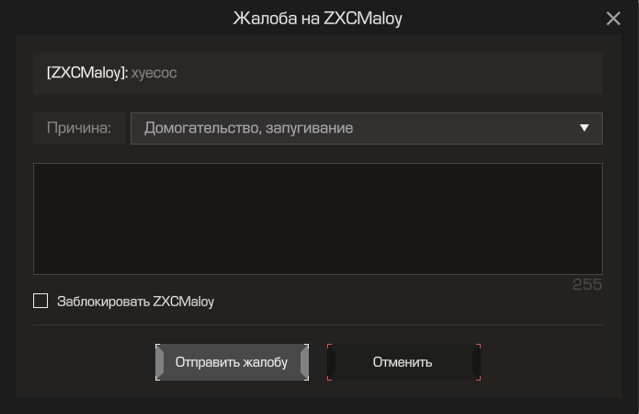The height and width of the screenshot is (414, 639).
Task: Click the reported message line 'xyecoc'
Action: pyautogui.click(x=154, y=73)
